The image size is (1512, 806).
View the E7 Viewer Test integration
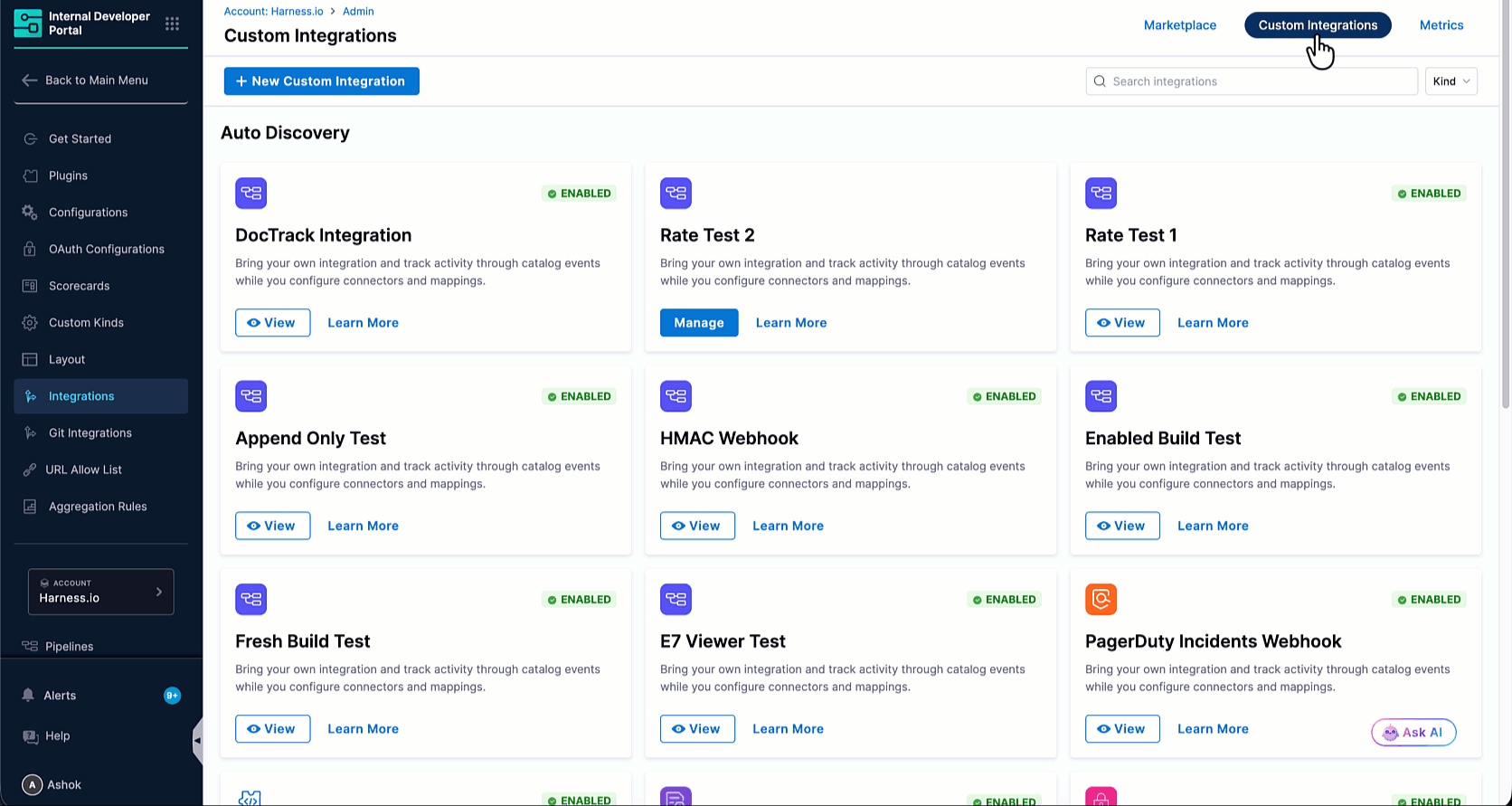point(697,729)
